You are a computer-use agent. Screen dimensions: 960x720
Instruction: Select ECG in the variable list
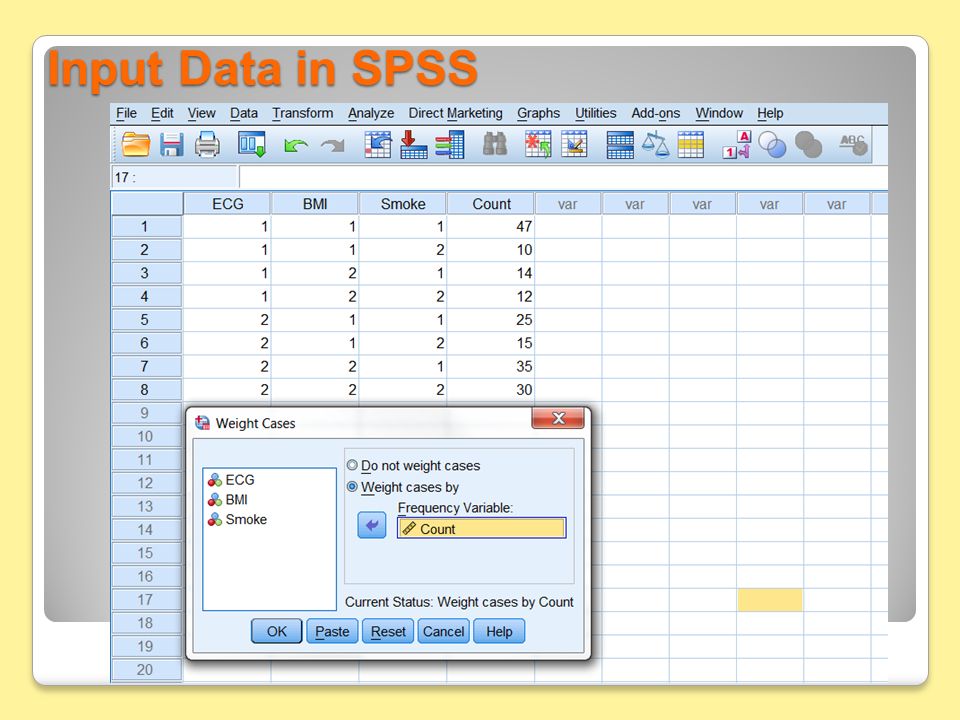231,480
